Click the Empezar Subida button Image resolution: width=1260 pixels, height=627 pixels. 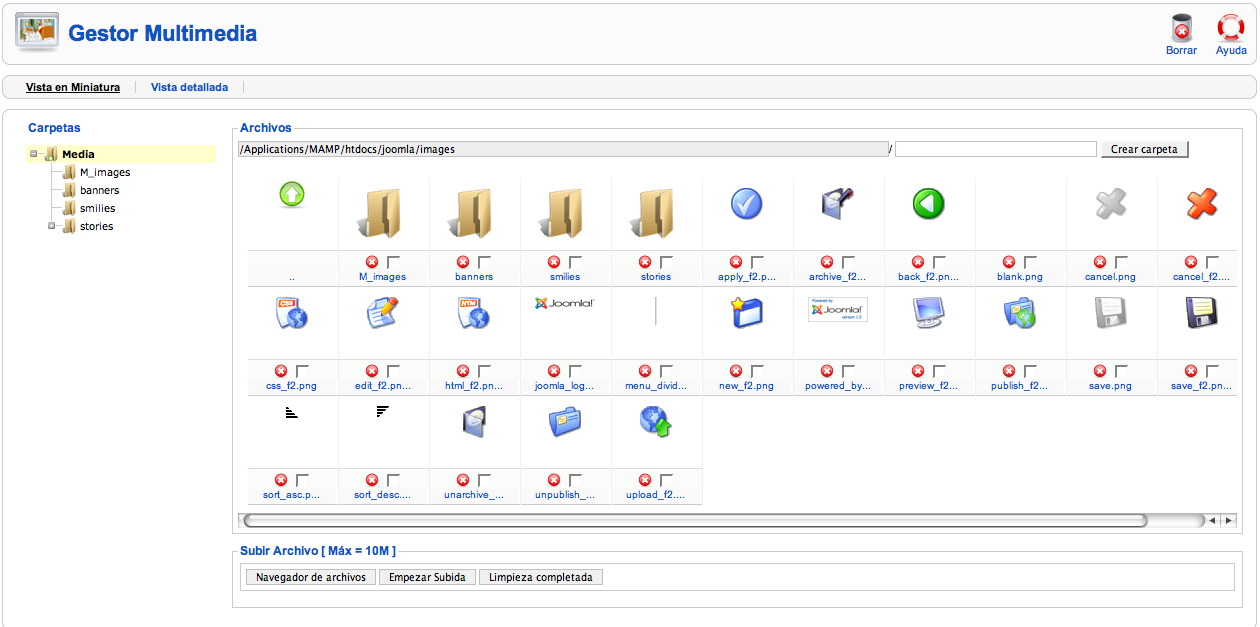[427, 577]
